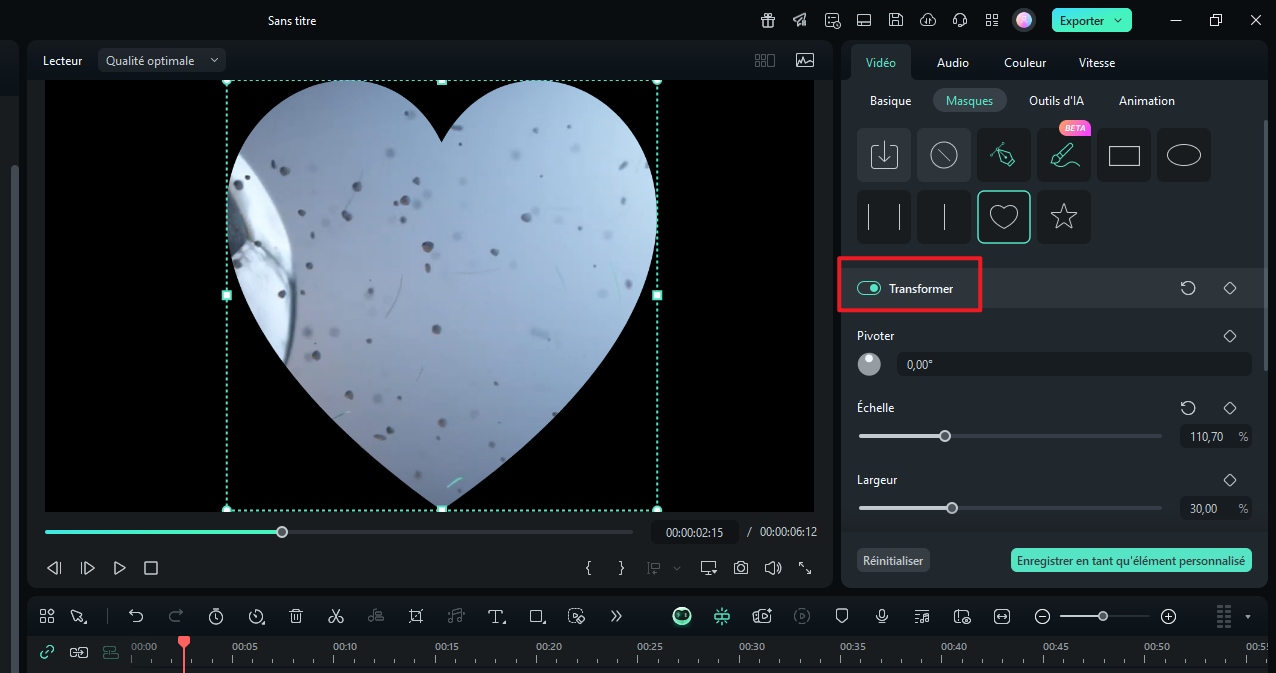The image size is (1276, 673).
Task: Open the shape tool dropdown in timeline toolbar
Action: (x=538, y=616)
